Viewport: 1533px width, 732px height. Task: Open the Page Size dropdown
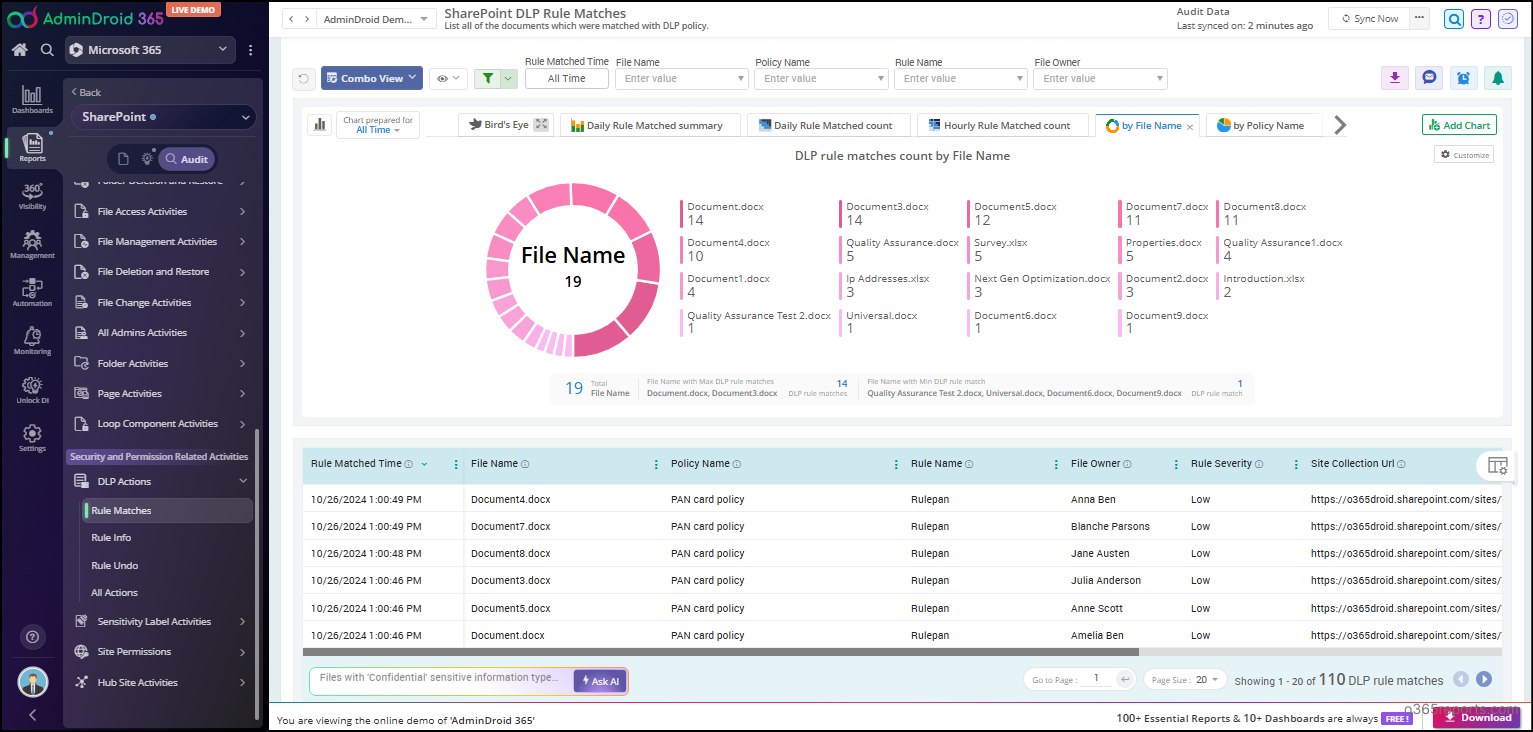(x=1185, y=680)
